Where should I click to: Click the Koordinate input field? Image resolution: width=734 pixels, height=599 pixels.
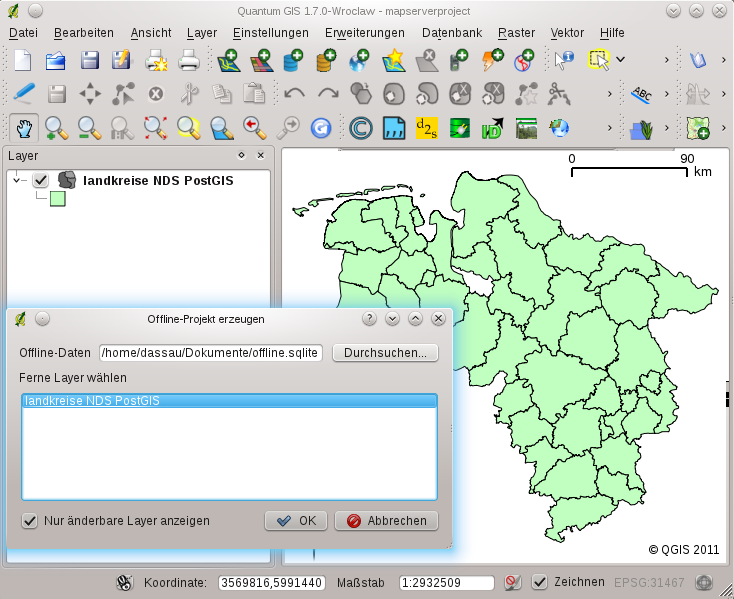272,583
